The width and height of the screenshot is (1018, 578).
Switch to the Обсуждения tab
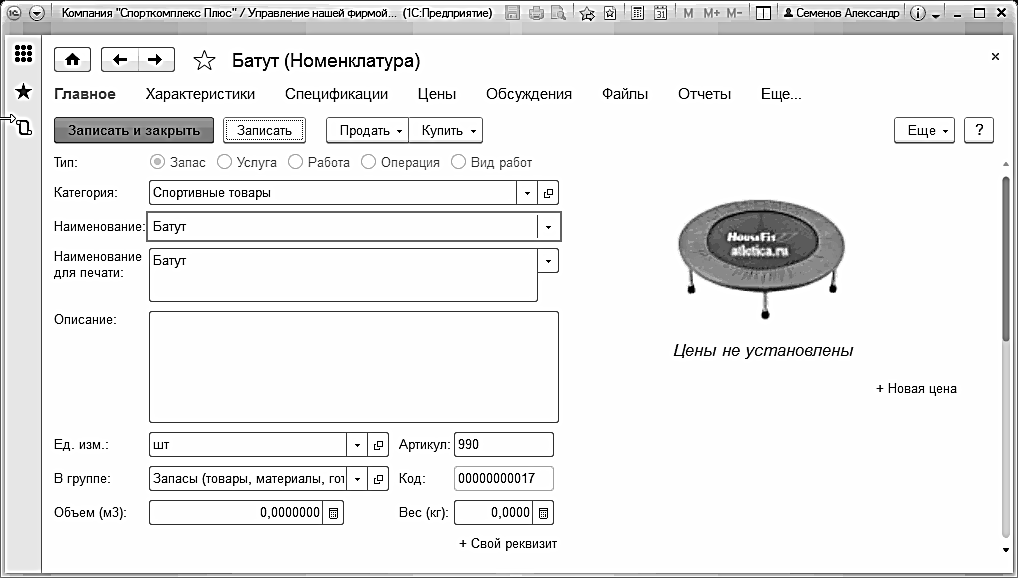pos(529,94)
